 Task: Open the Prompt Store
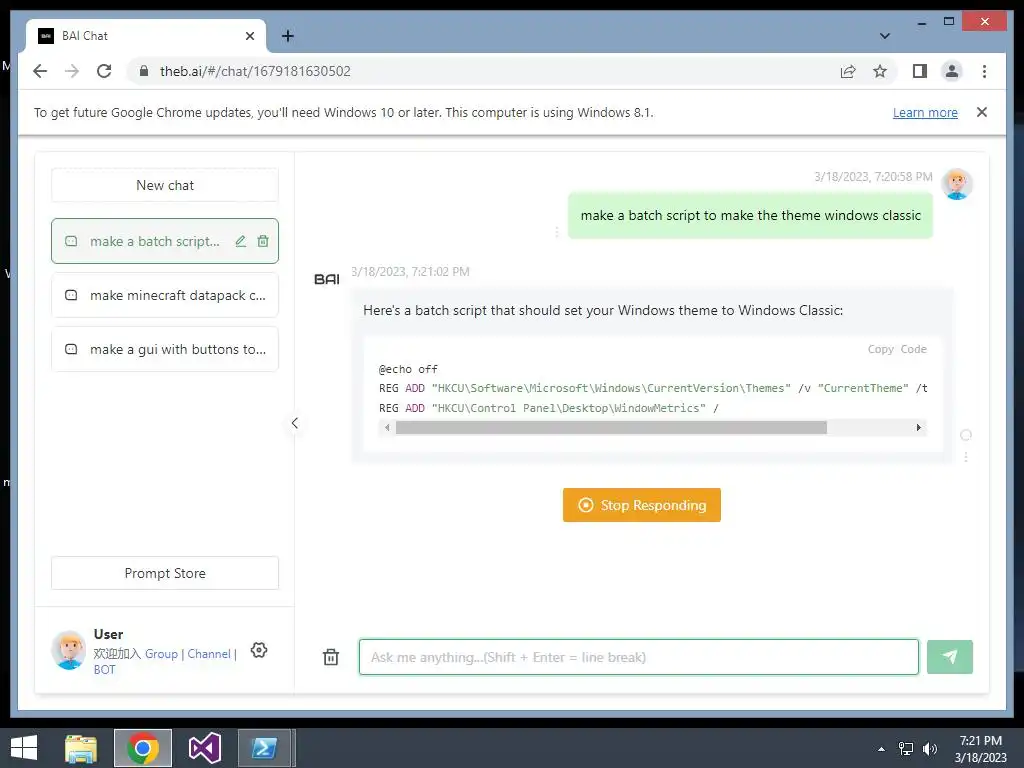165,573
